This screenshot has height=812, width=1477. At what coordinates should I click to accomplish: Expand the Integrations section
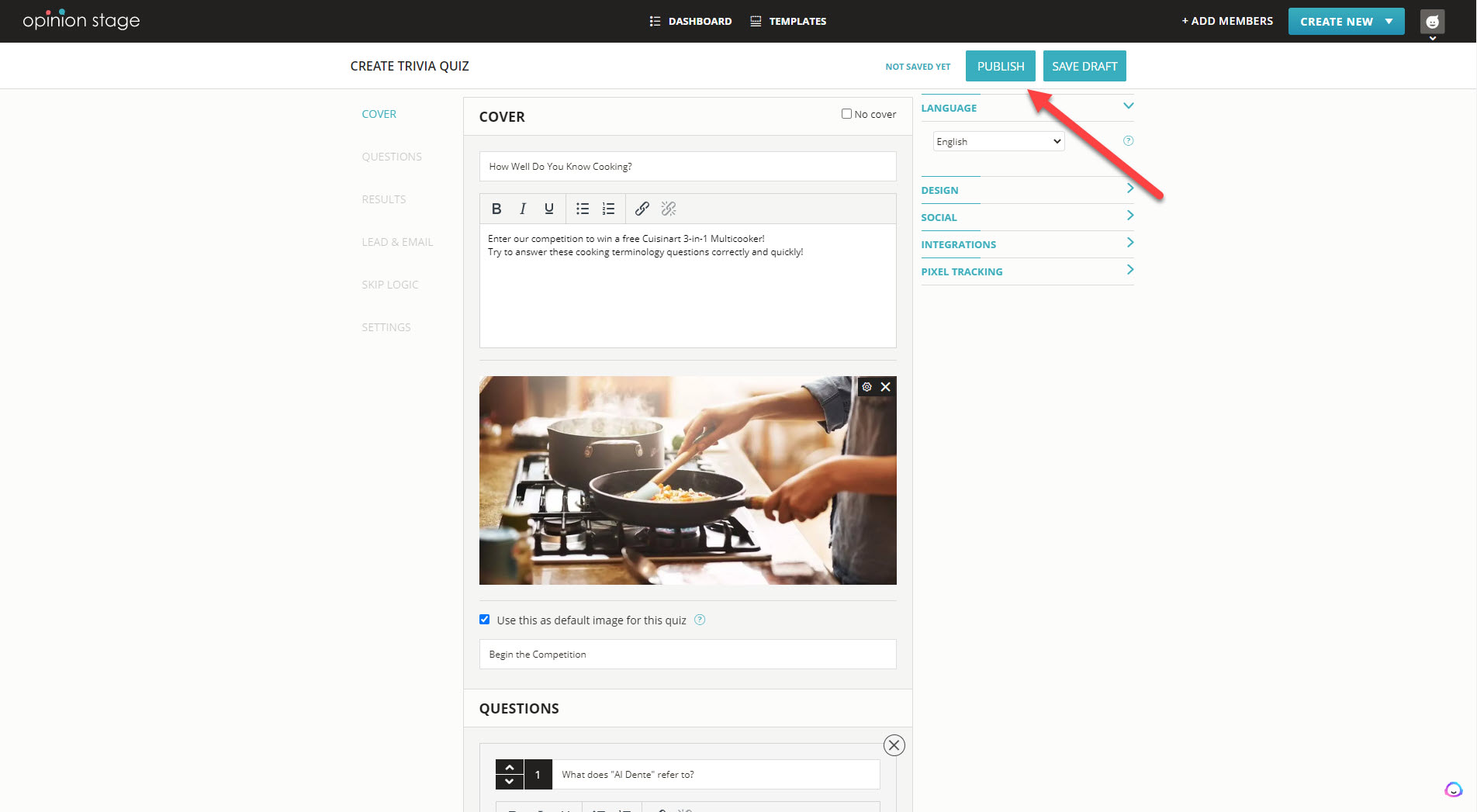pos(1026,244)
